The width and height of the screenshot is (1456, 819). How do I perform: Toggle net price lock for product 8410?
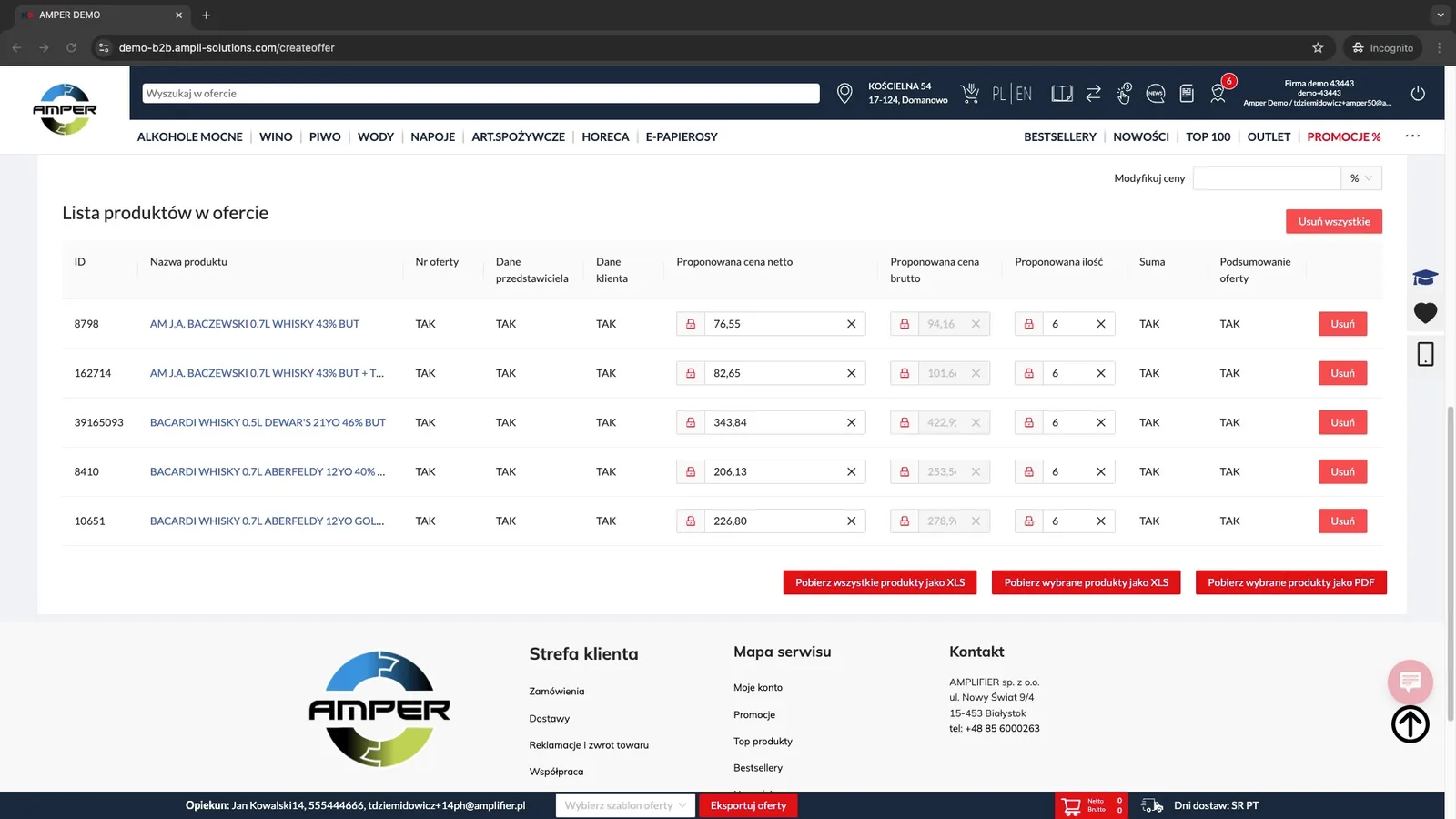pos(691,471)
